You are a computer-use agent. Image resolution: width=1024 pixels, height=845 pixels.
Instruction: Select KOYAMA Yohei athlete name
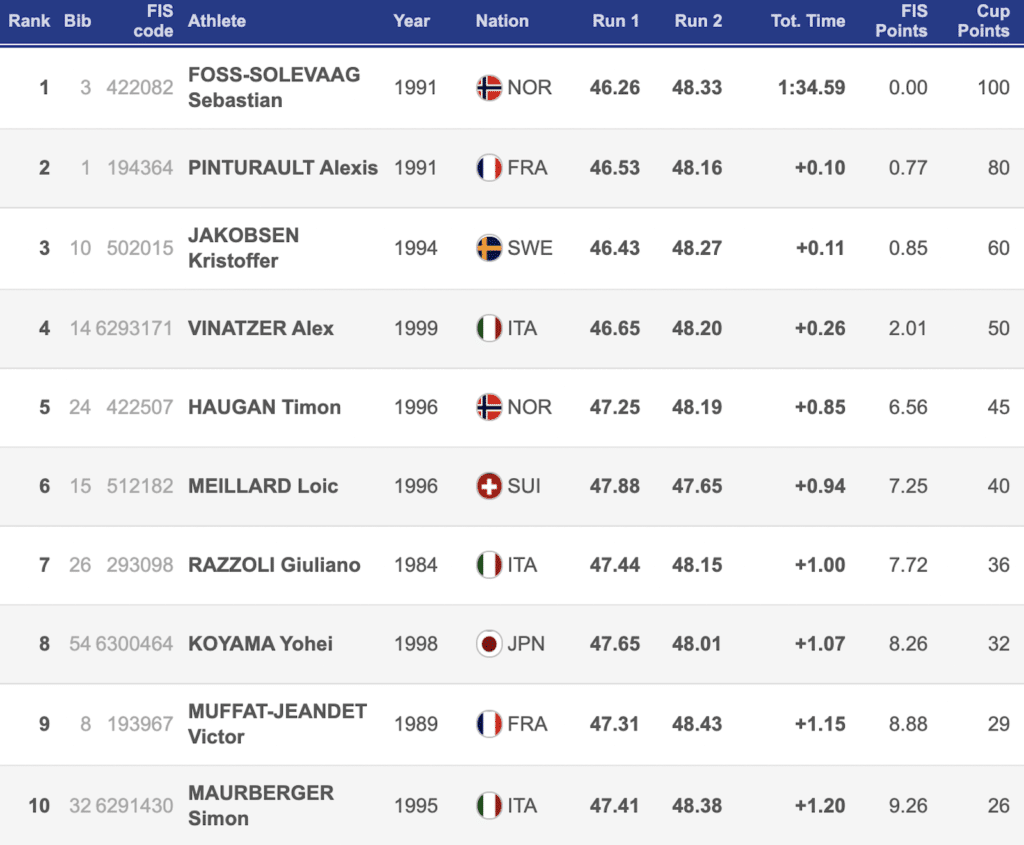pyautogui.click(x=260, y=644)
